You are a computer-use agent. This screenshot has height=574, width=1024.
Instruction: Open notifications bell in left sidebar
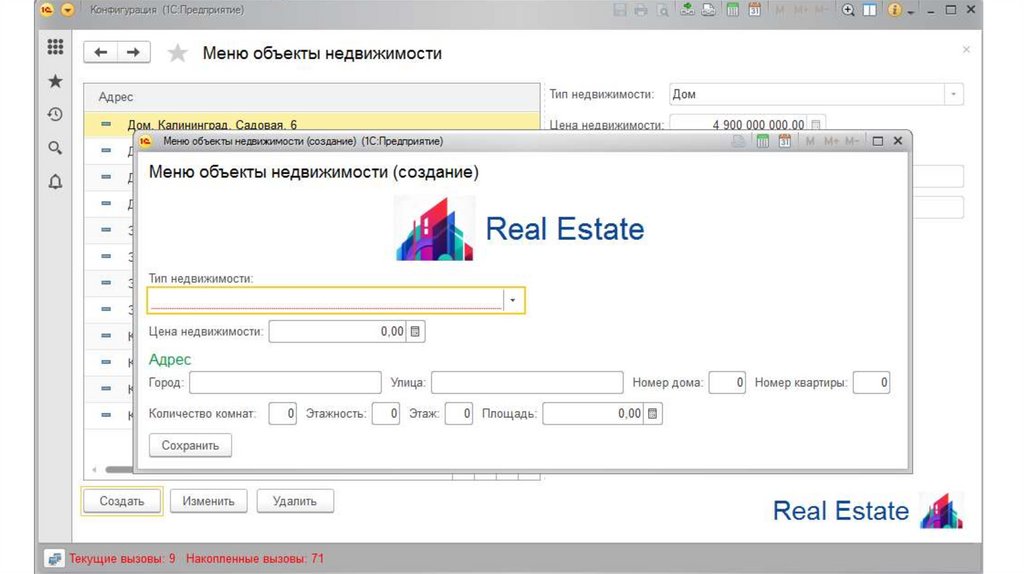click(55, 182)
